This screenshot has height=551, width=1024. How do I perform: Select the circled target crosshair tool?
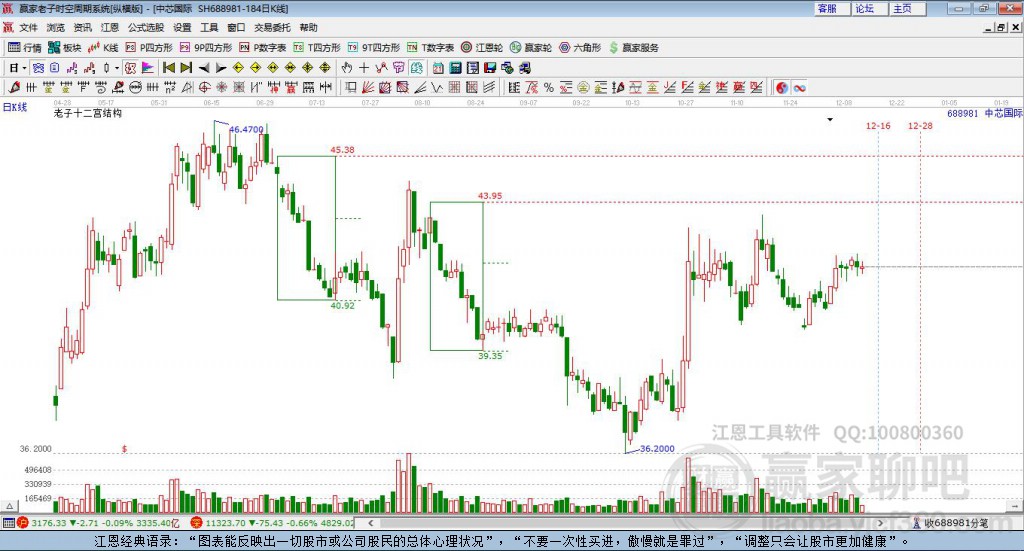point(204,87)
